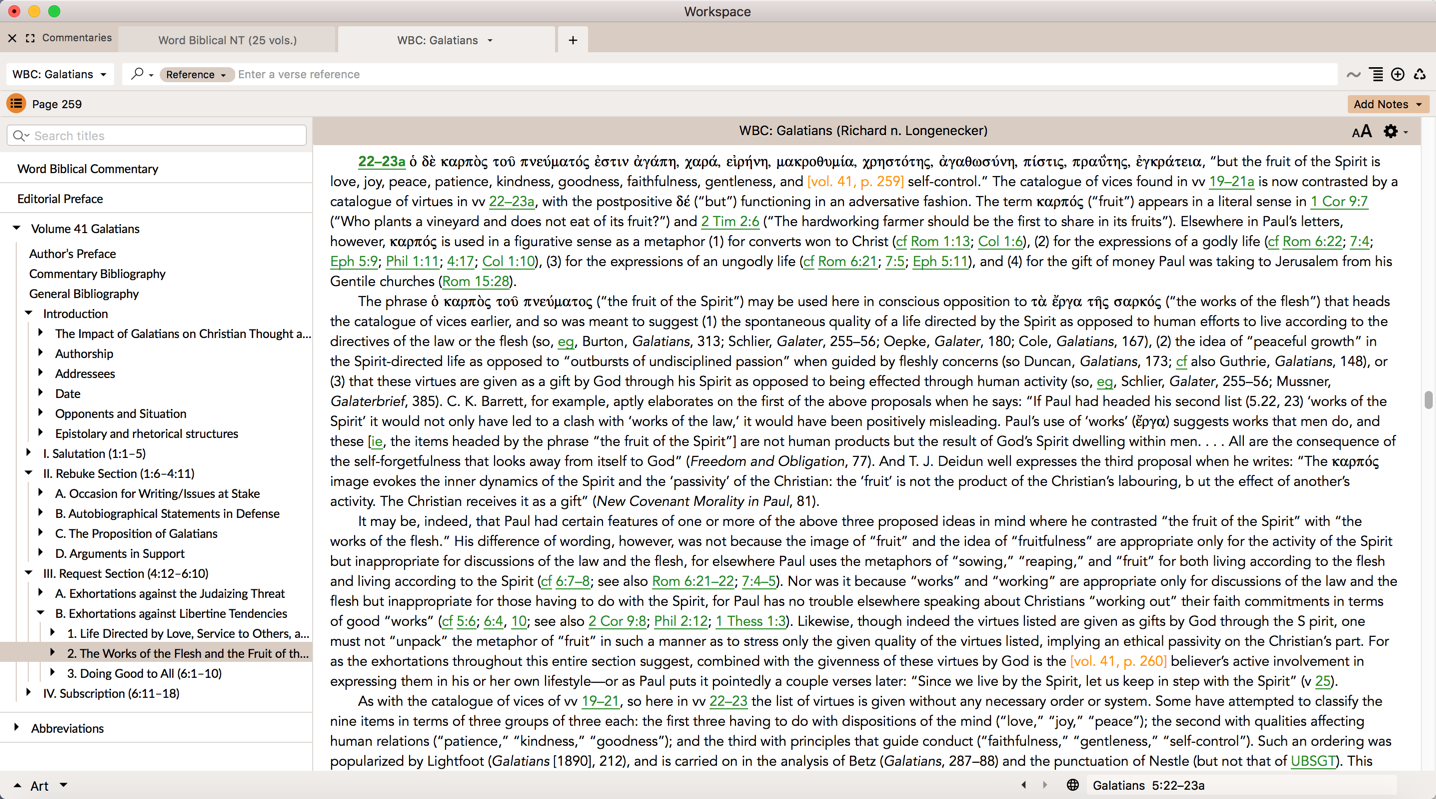Follow the Rom 15:28 verse link

pyautogui.click(x=476, y=282)
